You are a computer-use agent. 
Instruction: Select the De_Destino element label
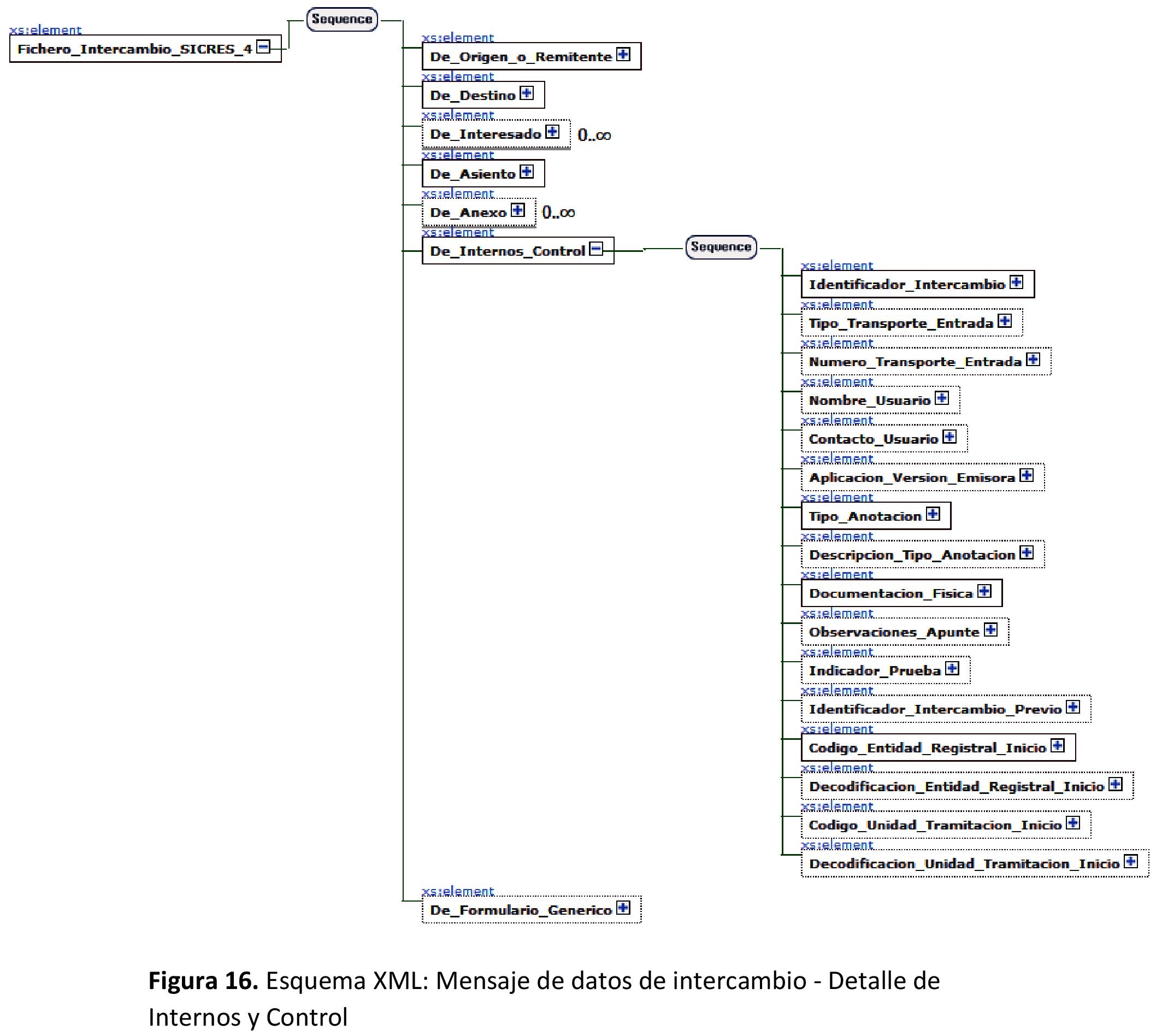pyautogui.click(x=473, y=96)
